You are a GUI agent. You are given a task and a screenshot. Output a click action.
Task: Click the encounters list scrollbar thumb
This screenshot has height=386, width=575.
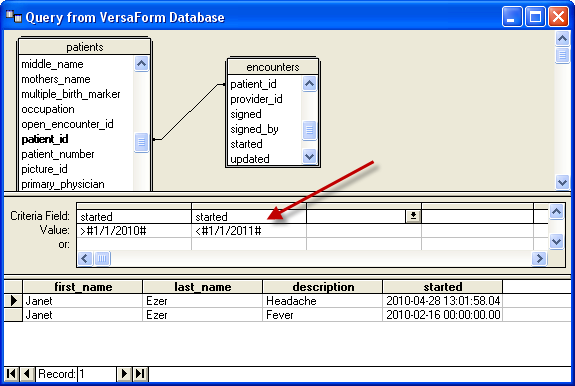tap(309, 130)
